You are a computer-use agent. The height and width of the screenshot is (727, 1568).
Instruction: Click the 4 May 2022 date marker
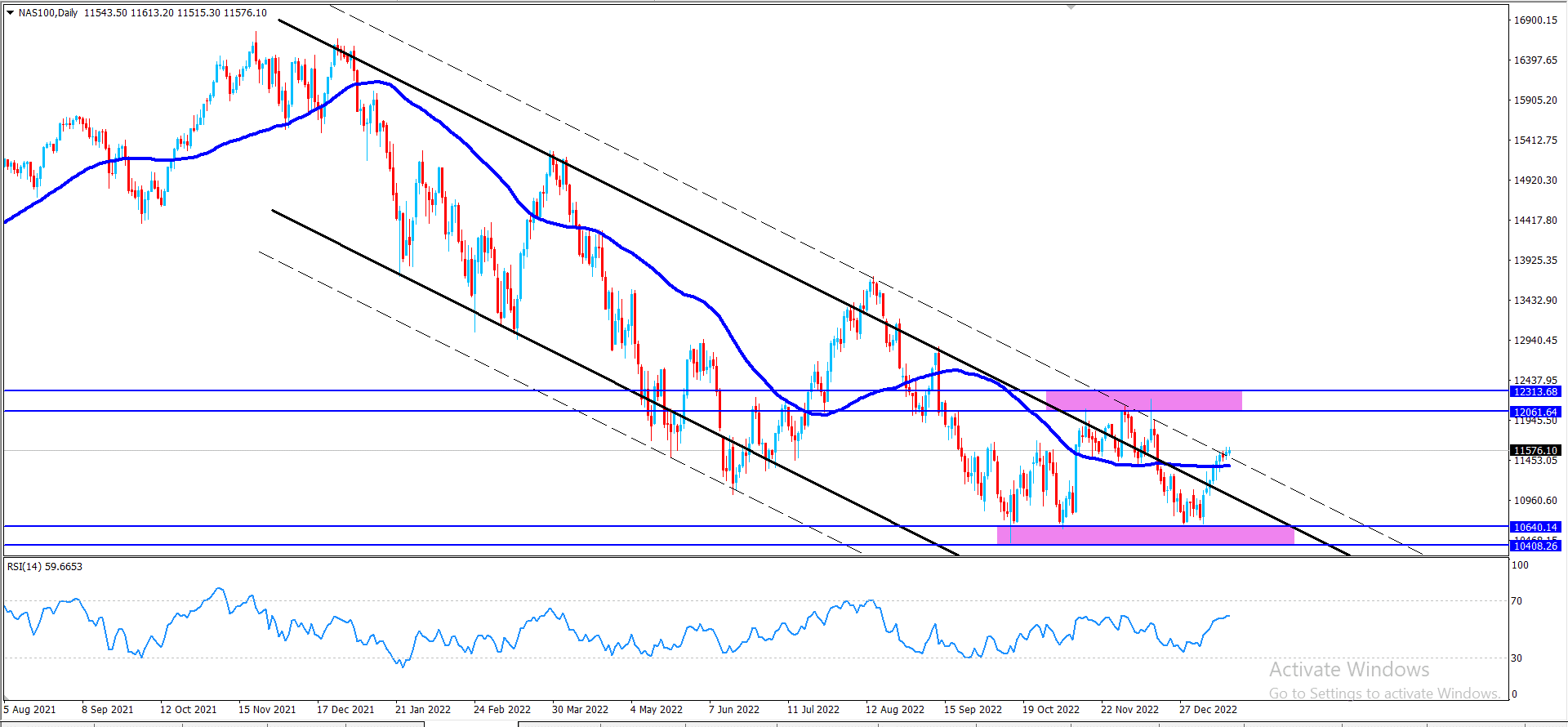point(657,709)
